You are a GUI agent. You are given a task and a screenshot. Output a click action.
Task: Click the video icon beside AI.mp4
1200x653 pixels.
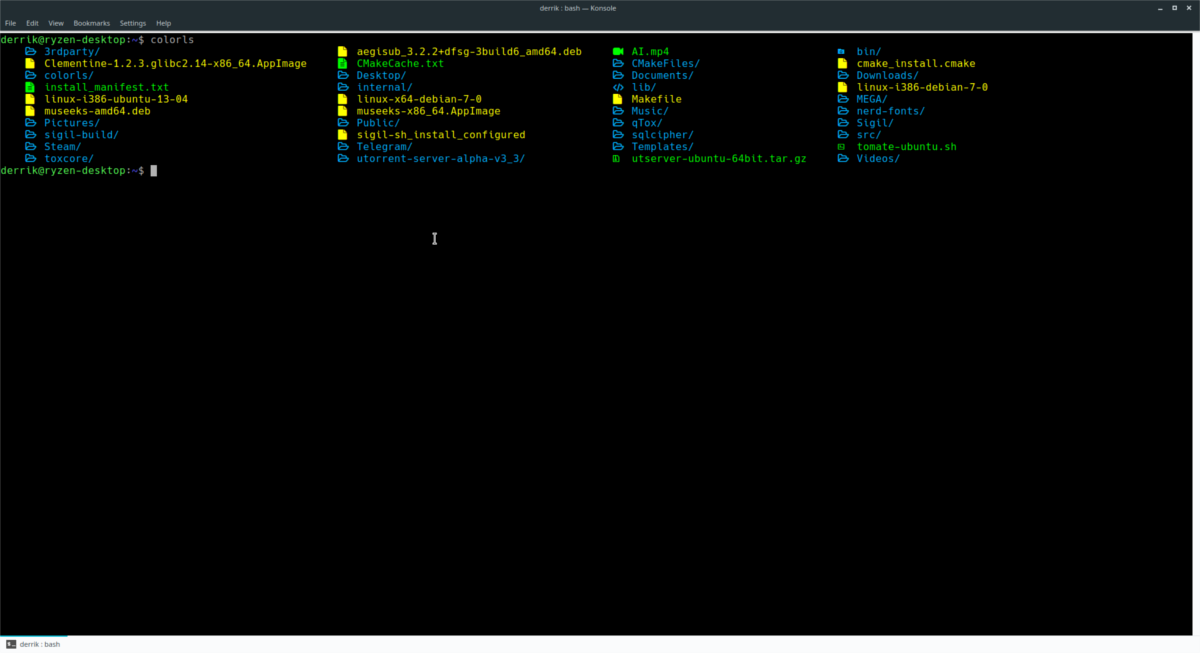(618, 51)
